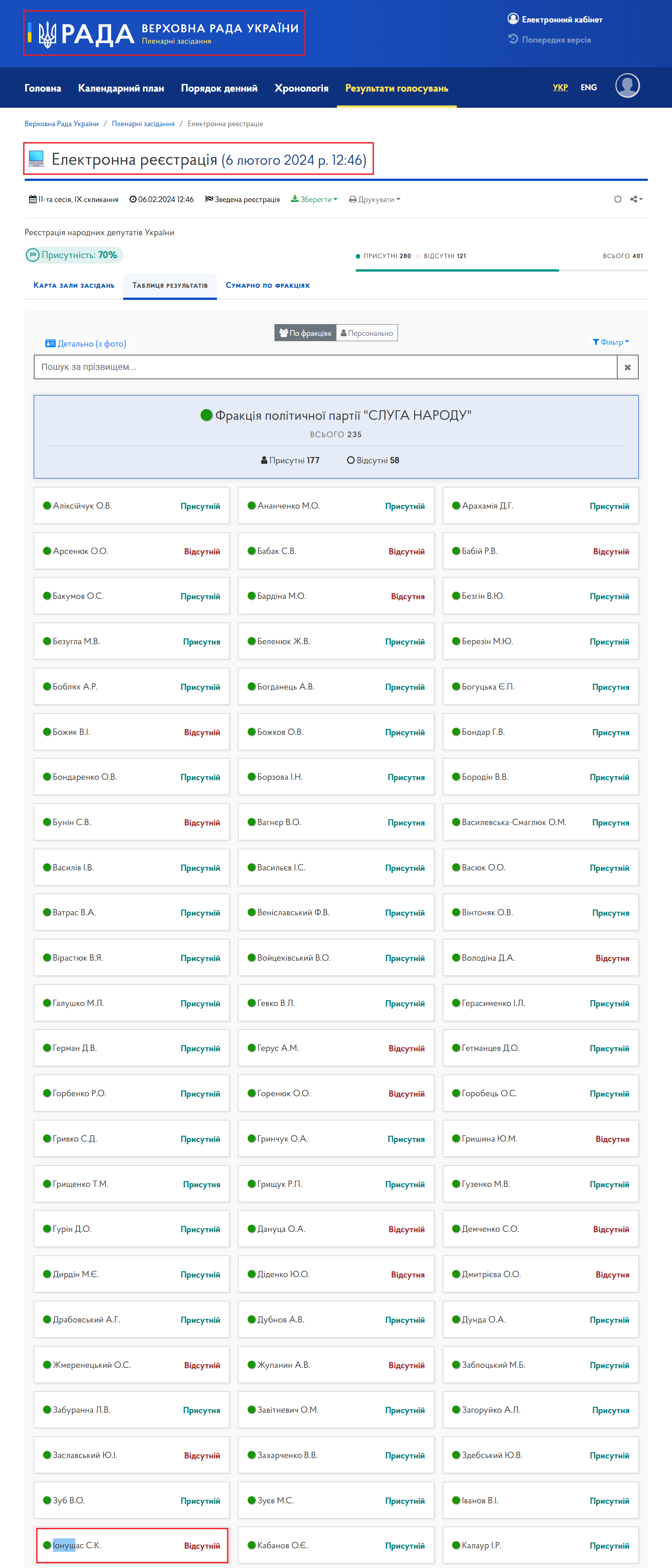Click the Rada trident logo
Screen dimensions: 672x1568
tap(48, 34)
